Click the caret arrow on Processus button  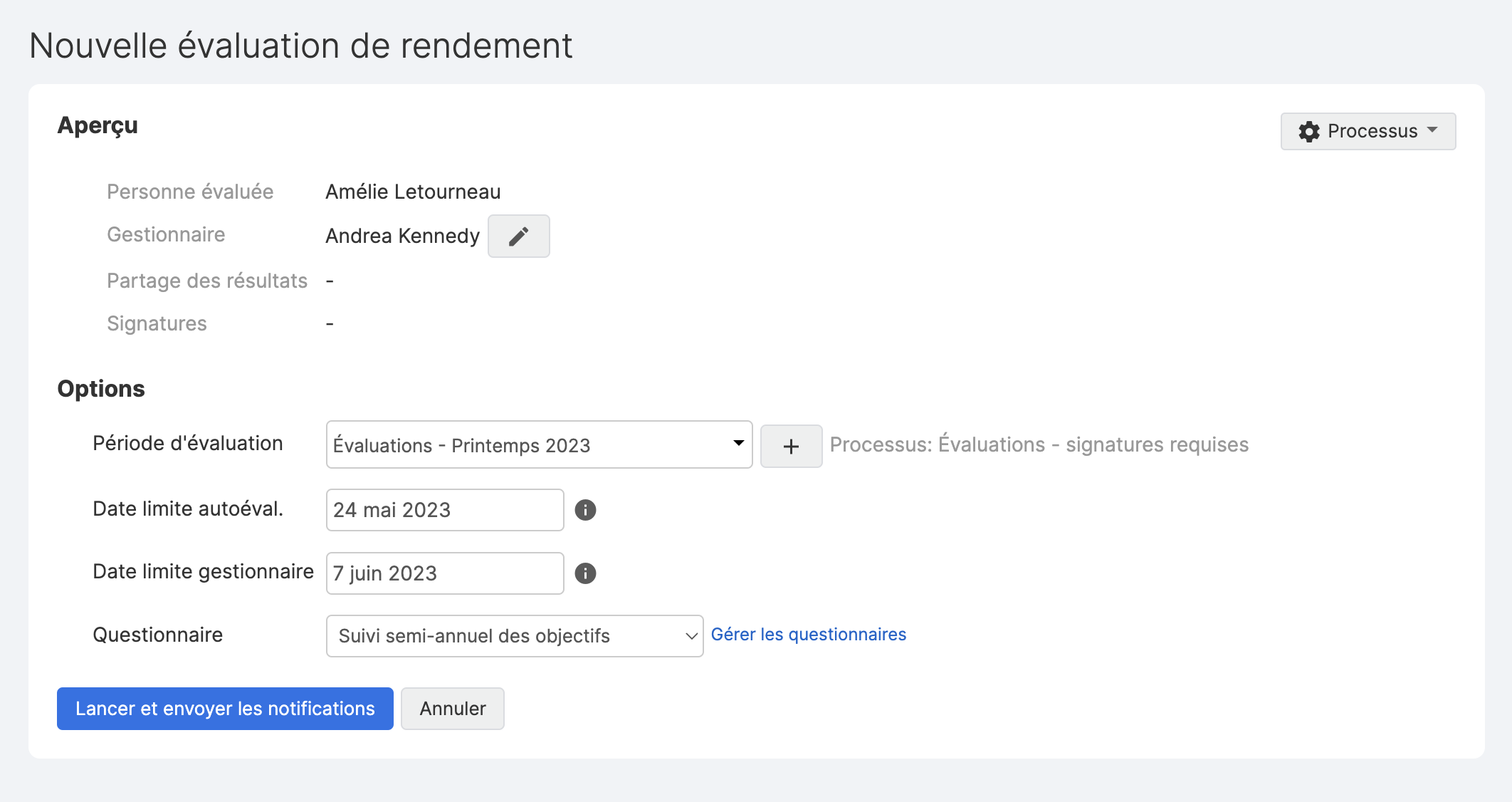point(1433,130)
